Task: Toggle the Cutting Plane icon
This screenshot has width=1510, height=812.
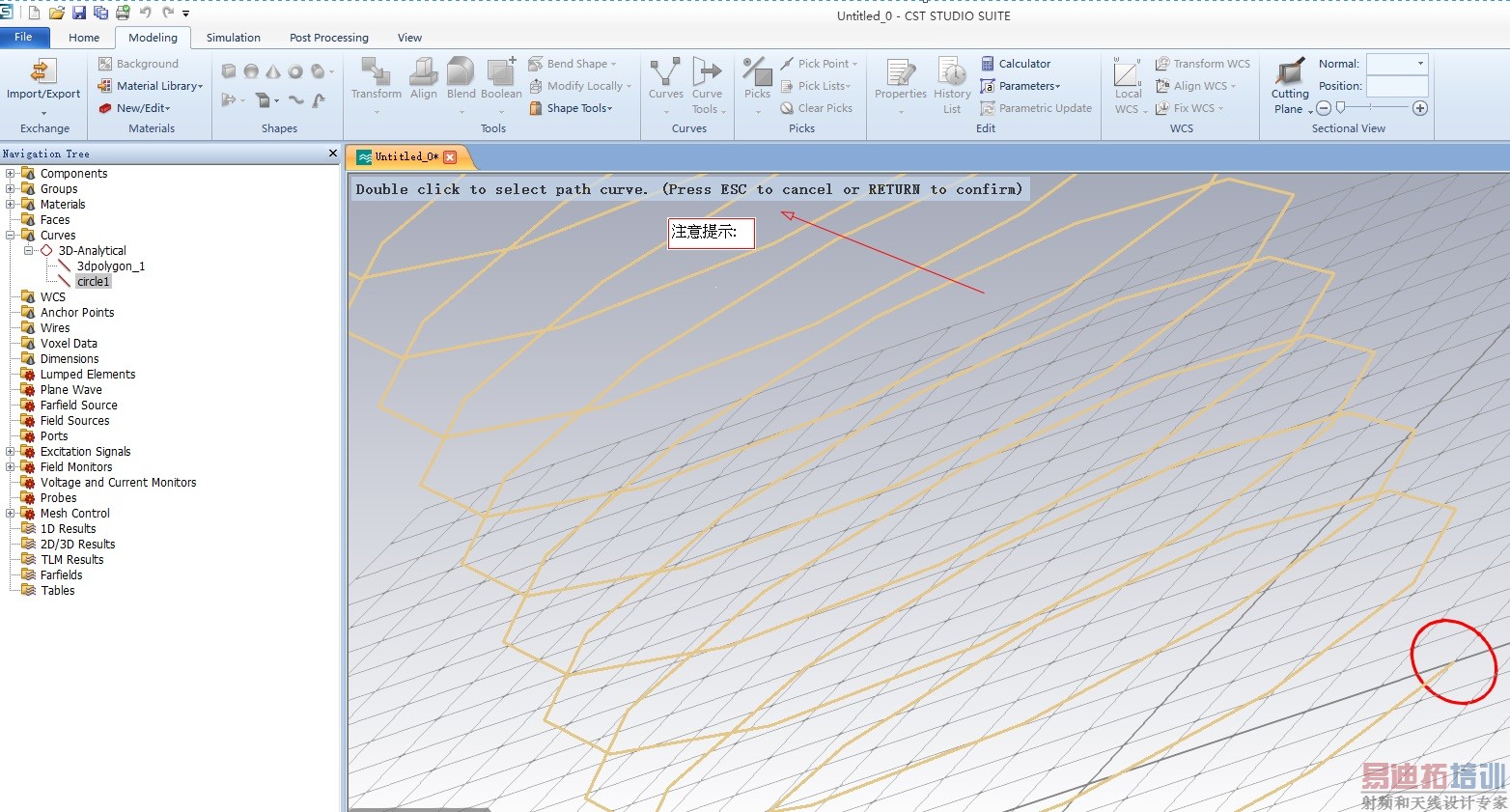Action: (1290, 71)
